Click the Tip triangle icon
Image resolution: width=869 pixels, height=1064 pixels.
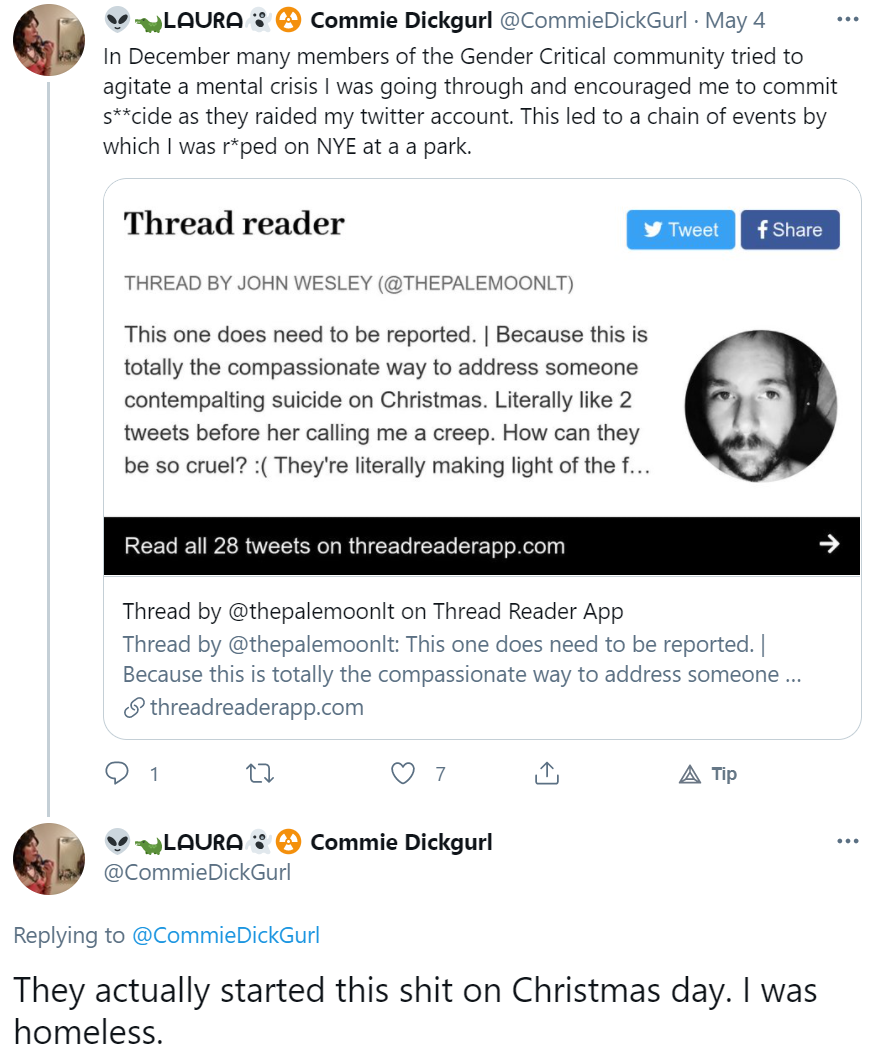click(x=690, y=774)
